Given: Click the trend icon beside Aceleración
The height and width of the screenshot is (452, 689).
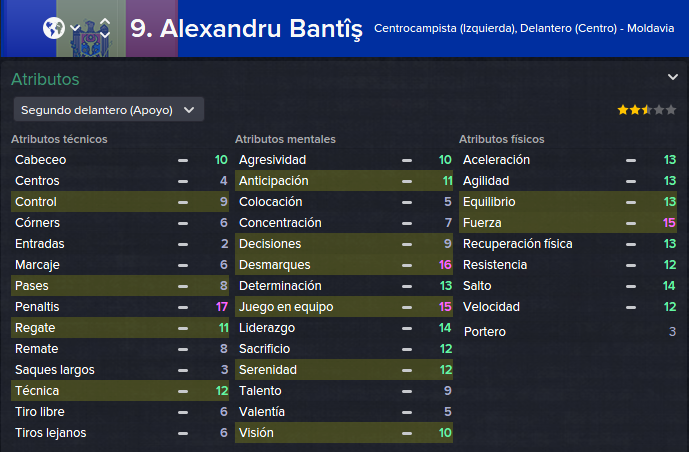Looking at the screenshot, I should pyautogui.click(x=631, y=160).
